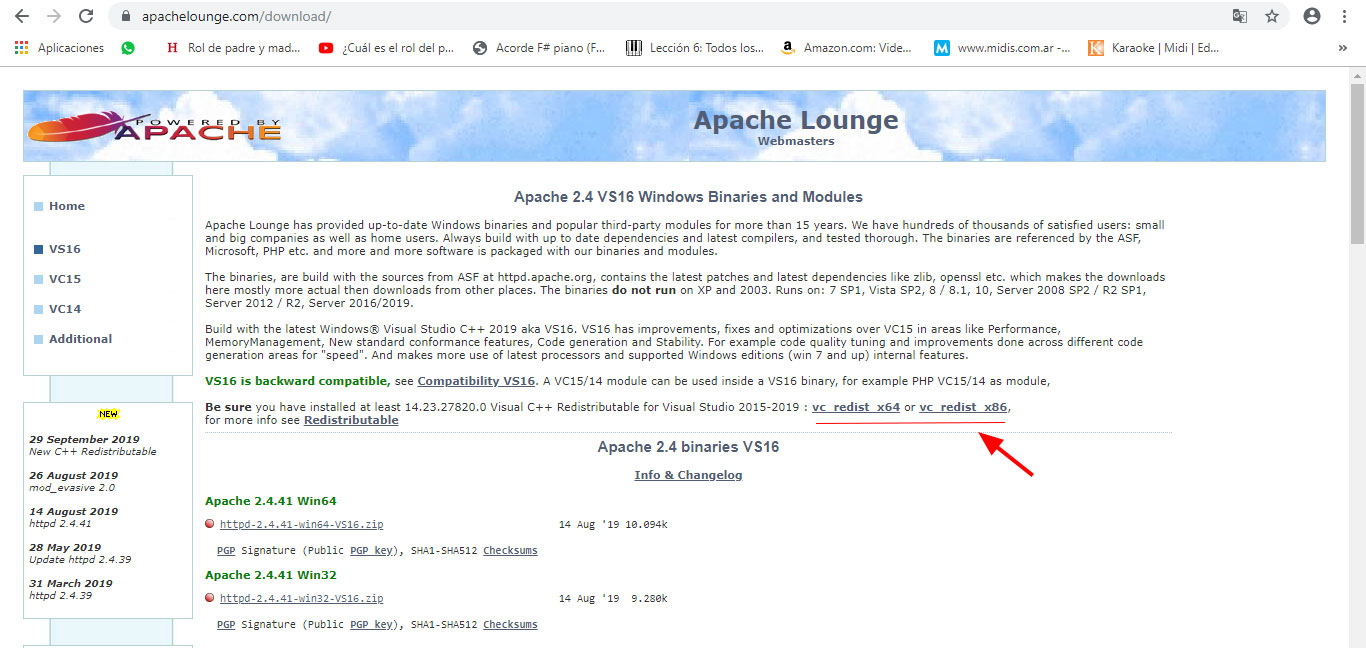Click the '31 March 2019' news entry
This screenshot has width=1366, height=648.
(71, 589)
